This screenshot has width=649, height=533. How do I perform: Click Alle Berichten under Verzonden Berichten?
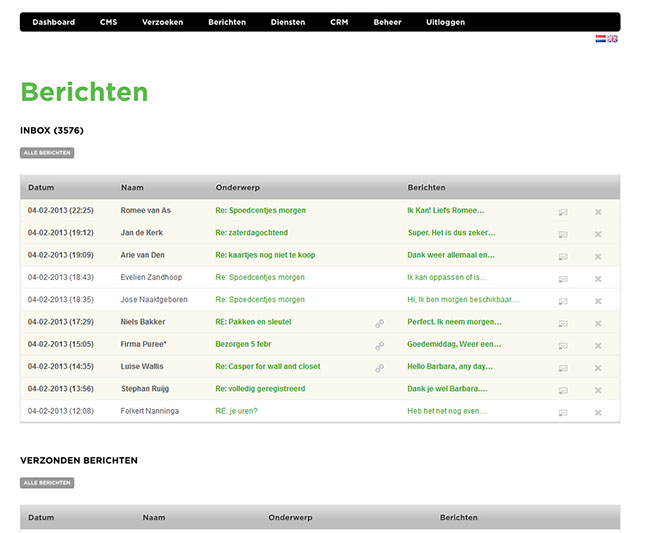point(47,483)
